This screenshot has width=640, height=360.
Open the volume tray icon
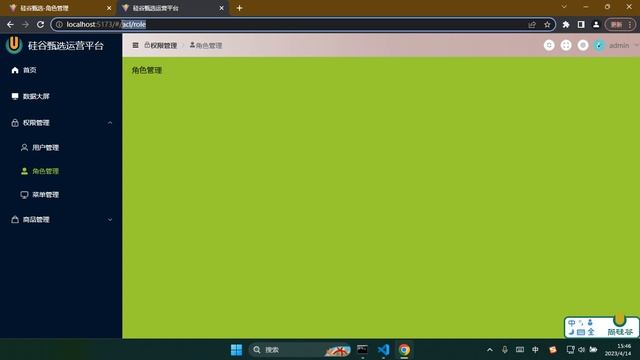pyautogui.click(x=582, y=350)
